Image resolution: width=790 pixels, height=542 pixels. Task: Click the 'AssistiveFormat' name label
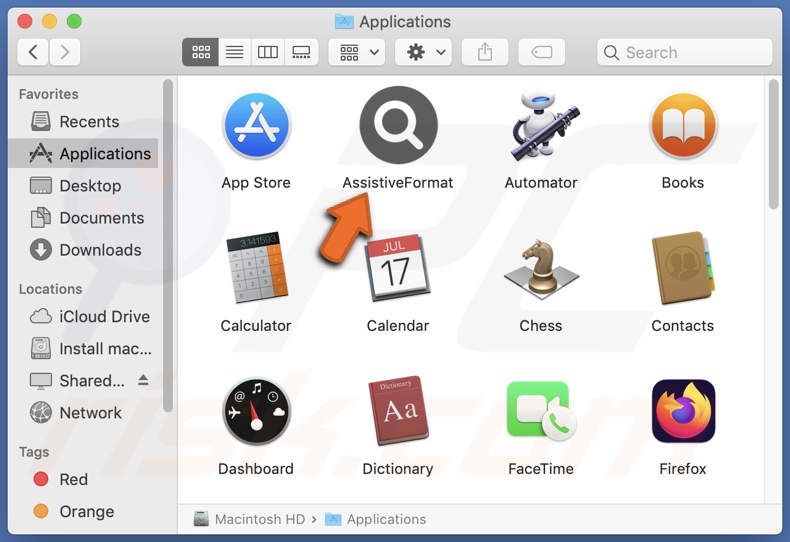click(x=398, y=182)
